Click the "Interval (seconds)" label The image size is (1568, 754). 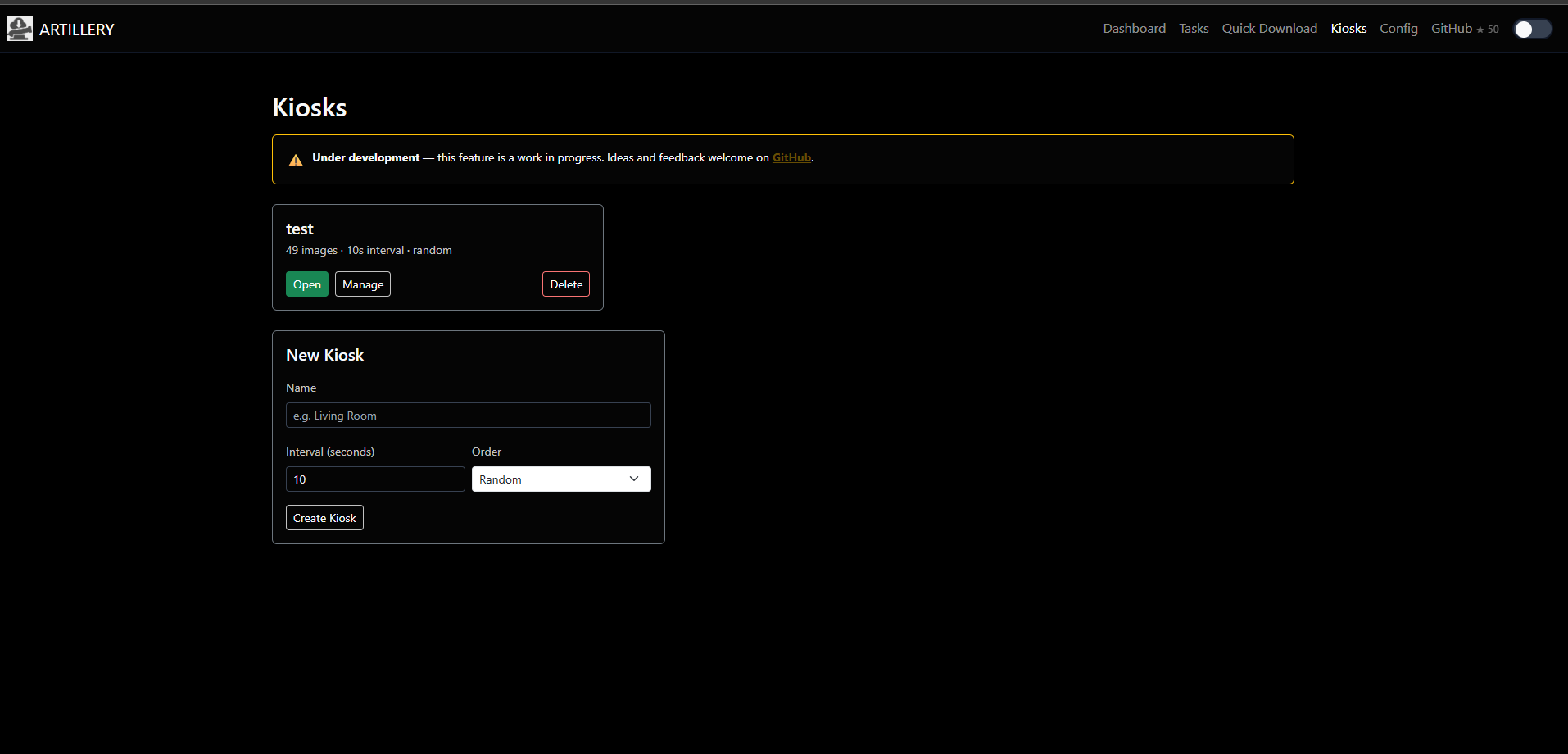tap(330, 452)
